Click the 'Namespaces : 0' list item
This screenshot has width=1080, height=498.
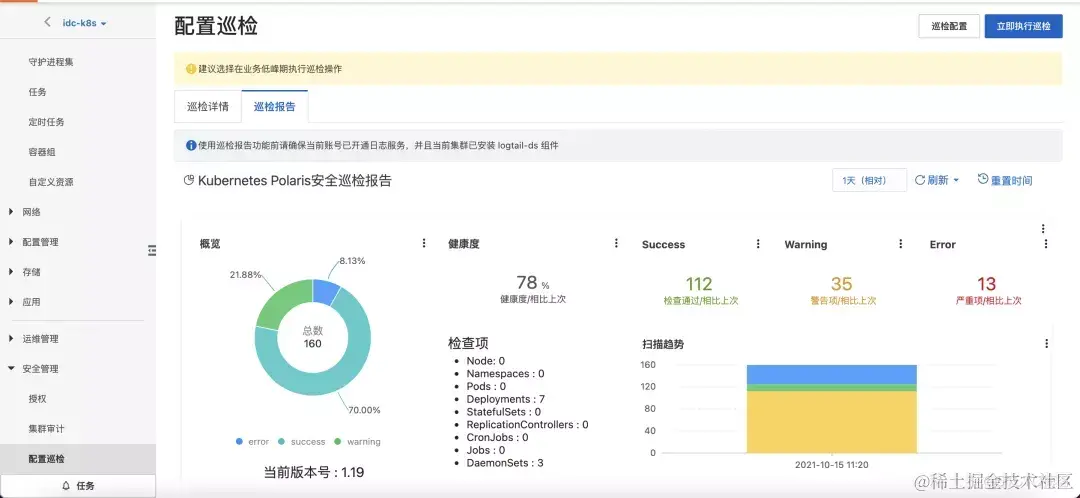(x=505, y=373)
